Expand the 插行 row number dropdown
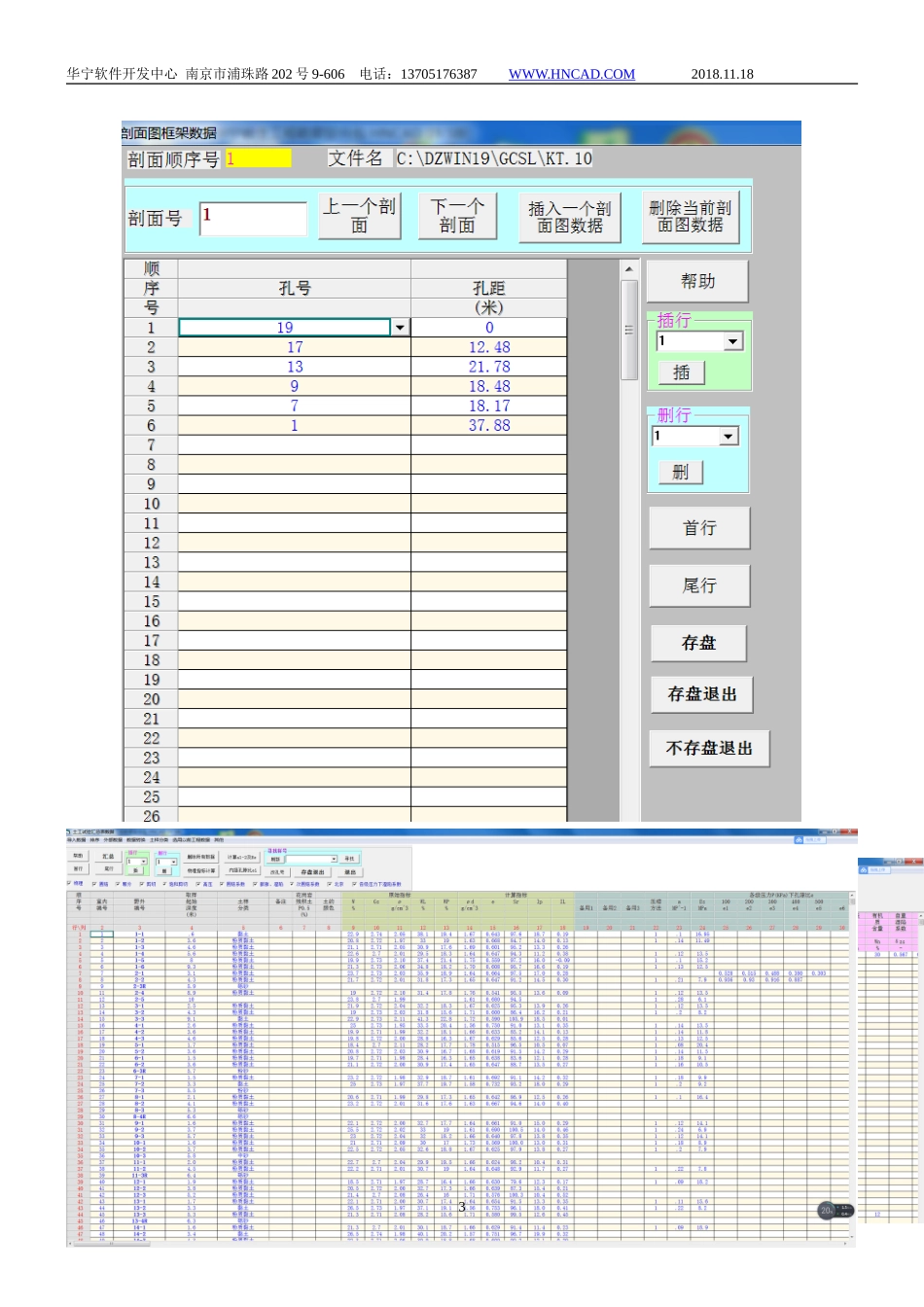924x1307 pixels. click(732, 341)
